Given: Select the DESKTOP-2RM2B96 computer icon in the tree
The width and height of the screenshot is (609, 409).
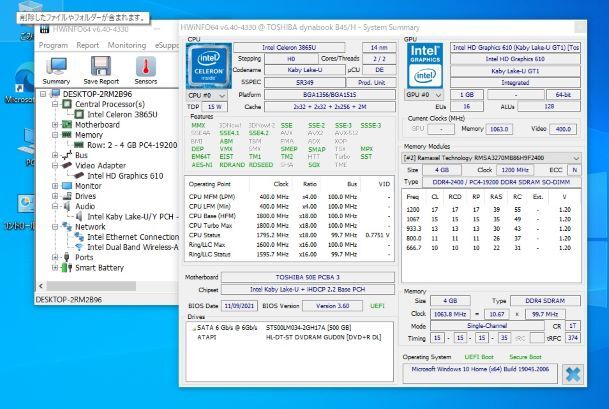Looking at the screenshot, I should pyautogui.click(x=55, y=94).
